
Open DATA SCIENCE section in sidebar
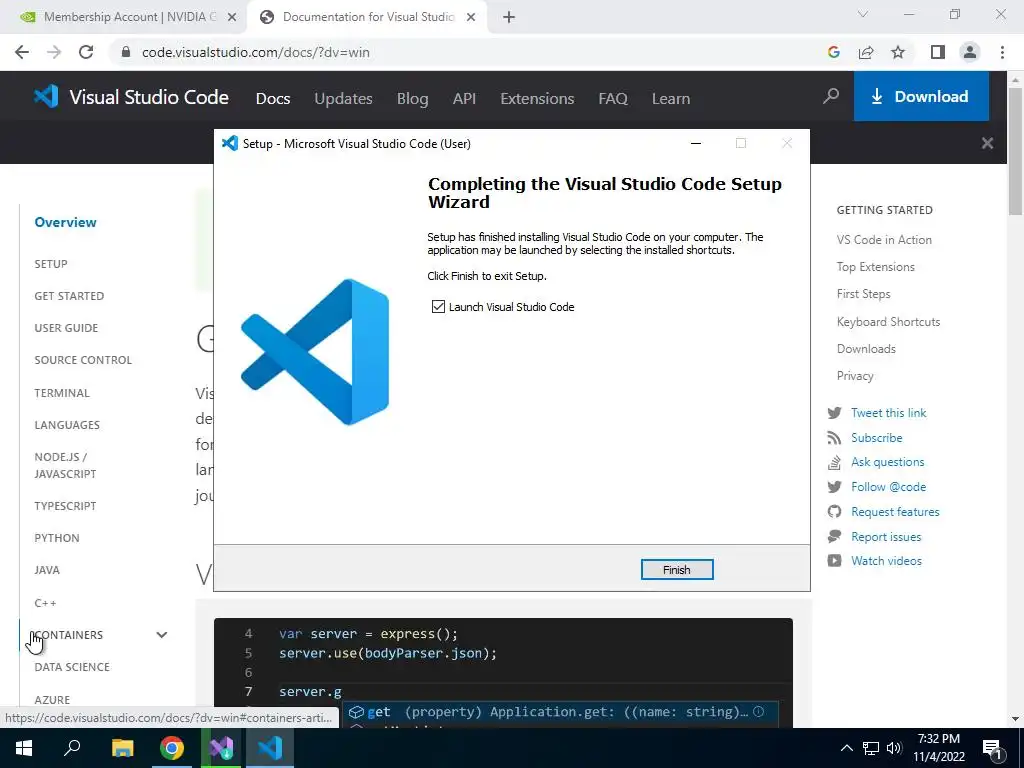coord(72,667)
